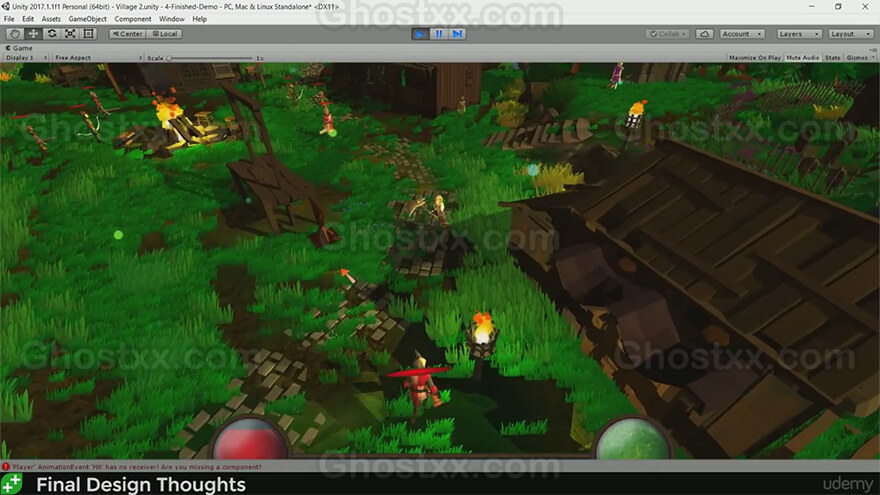Screen dimensions: 880x495
Task: Open the Layout dropdown
Action: [851, 34]
